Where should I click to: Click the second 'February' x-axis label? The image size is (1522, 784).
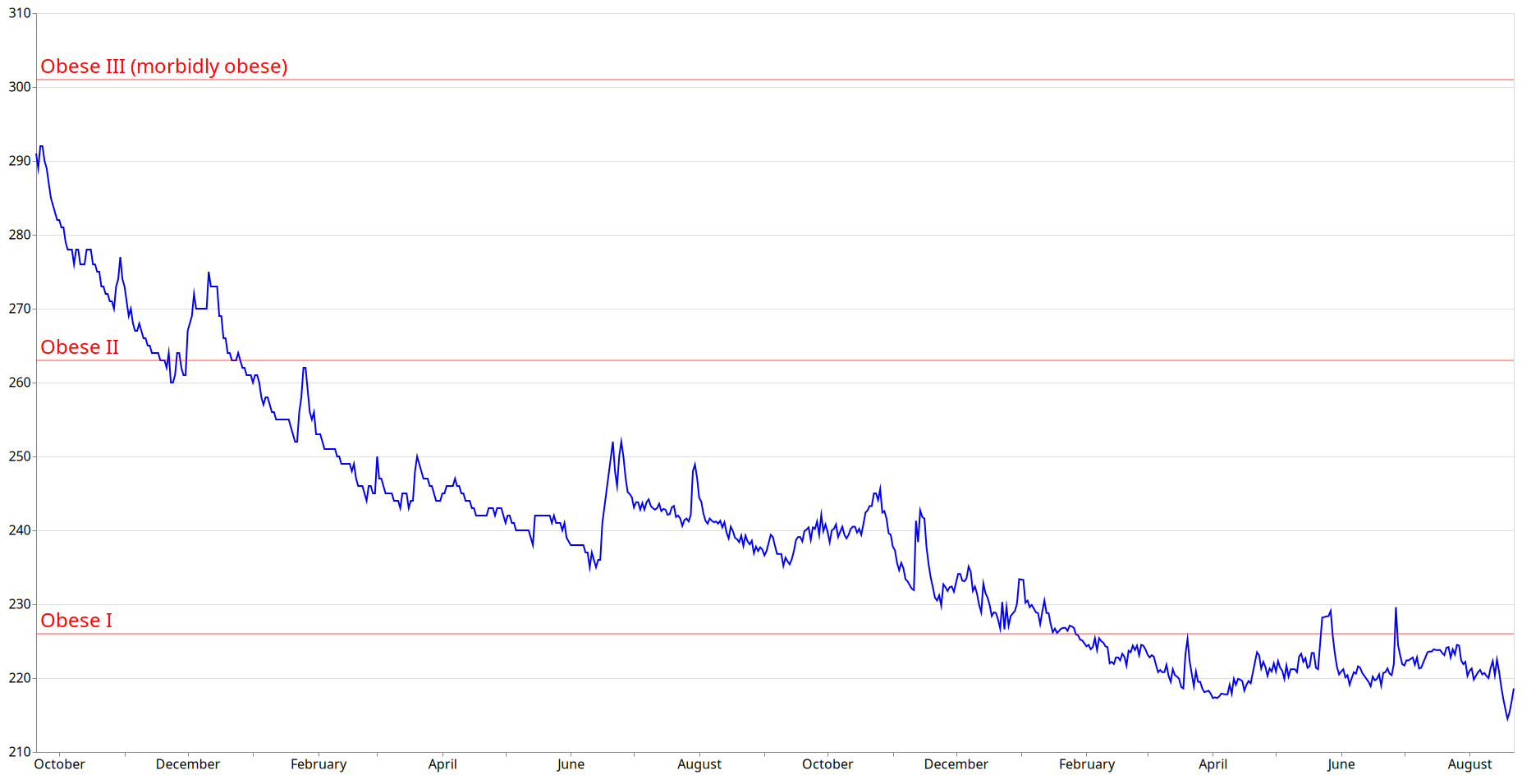point(1087,764)
